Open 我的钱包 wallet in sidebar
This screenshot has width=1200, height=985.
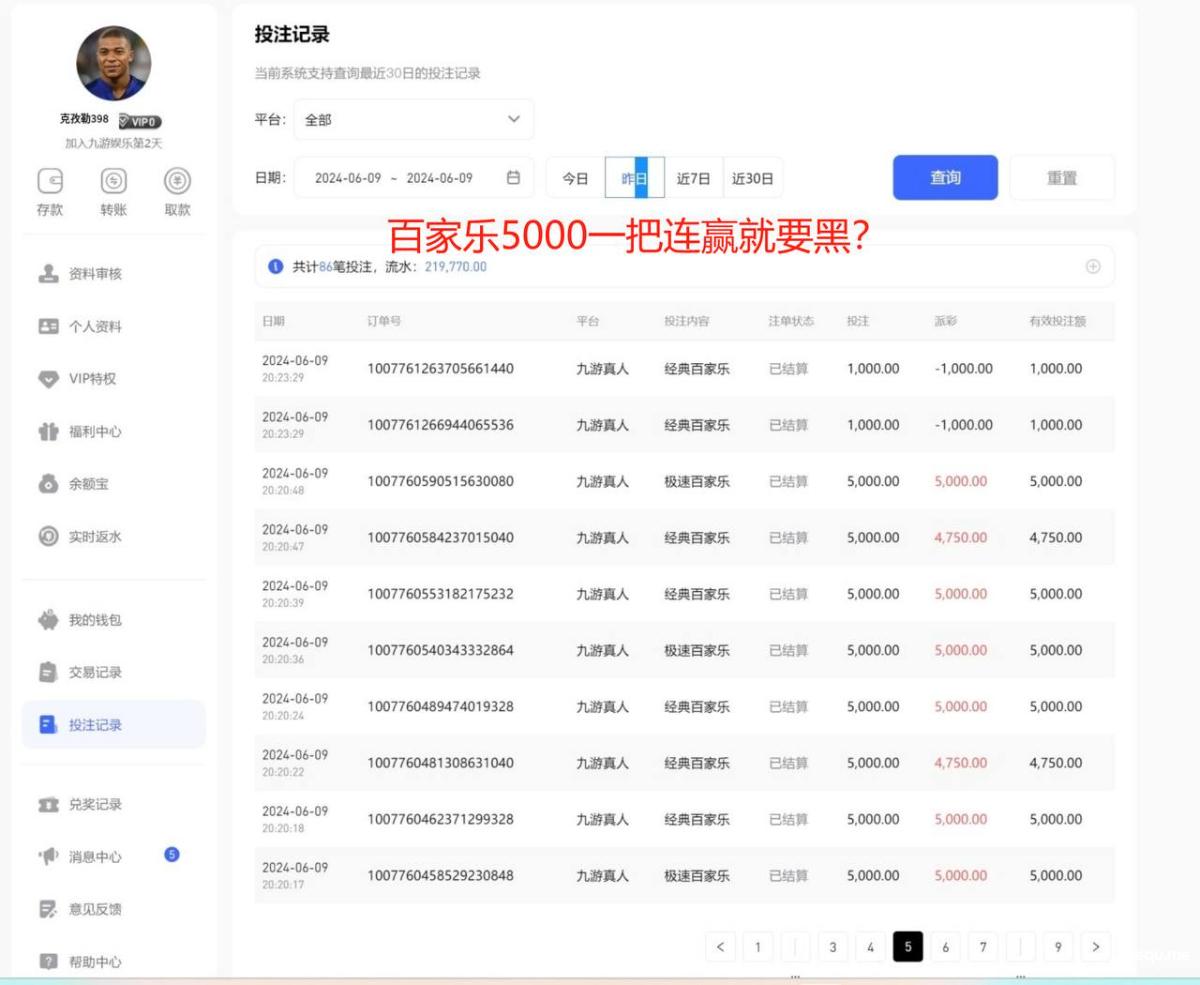tap(94, 620)
